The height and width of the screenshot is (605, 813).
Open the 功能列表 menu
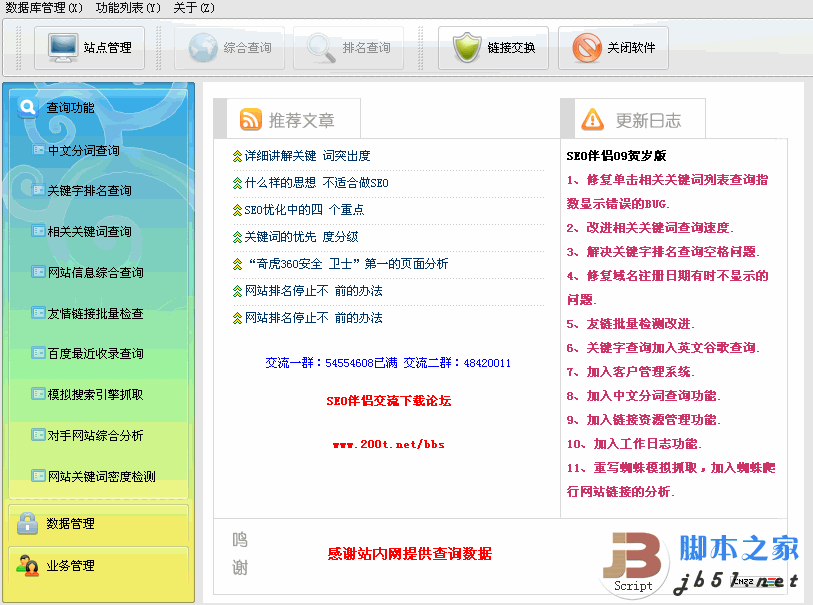(128, 8)
